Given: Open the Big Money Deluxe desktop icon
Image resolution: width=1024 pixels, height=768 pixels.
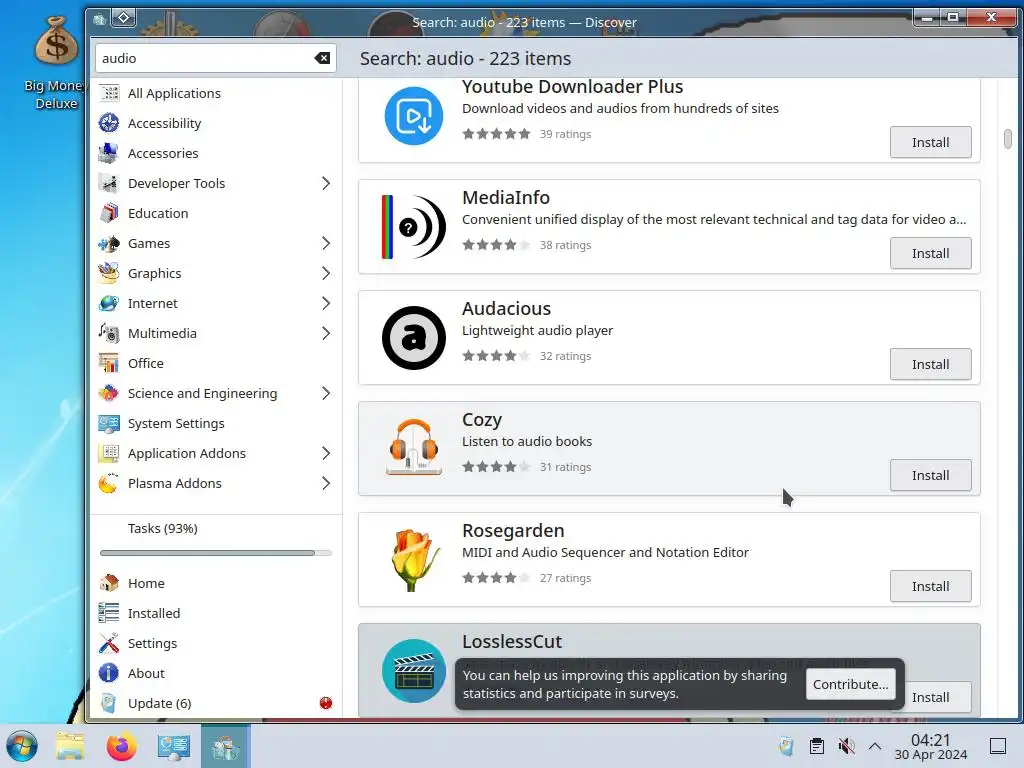Looking at the screenshot, I should pos(56,63).
